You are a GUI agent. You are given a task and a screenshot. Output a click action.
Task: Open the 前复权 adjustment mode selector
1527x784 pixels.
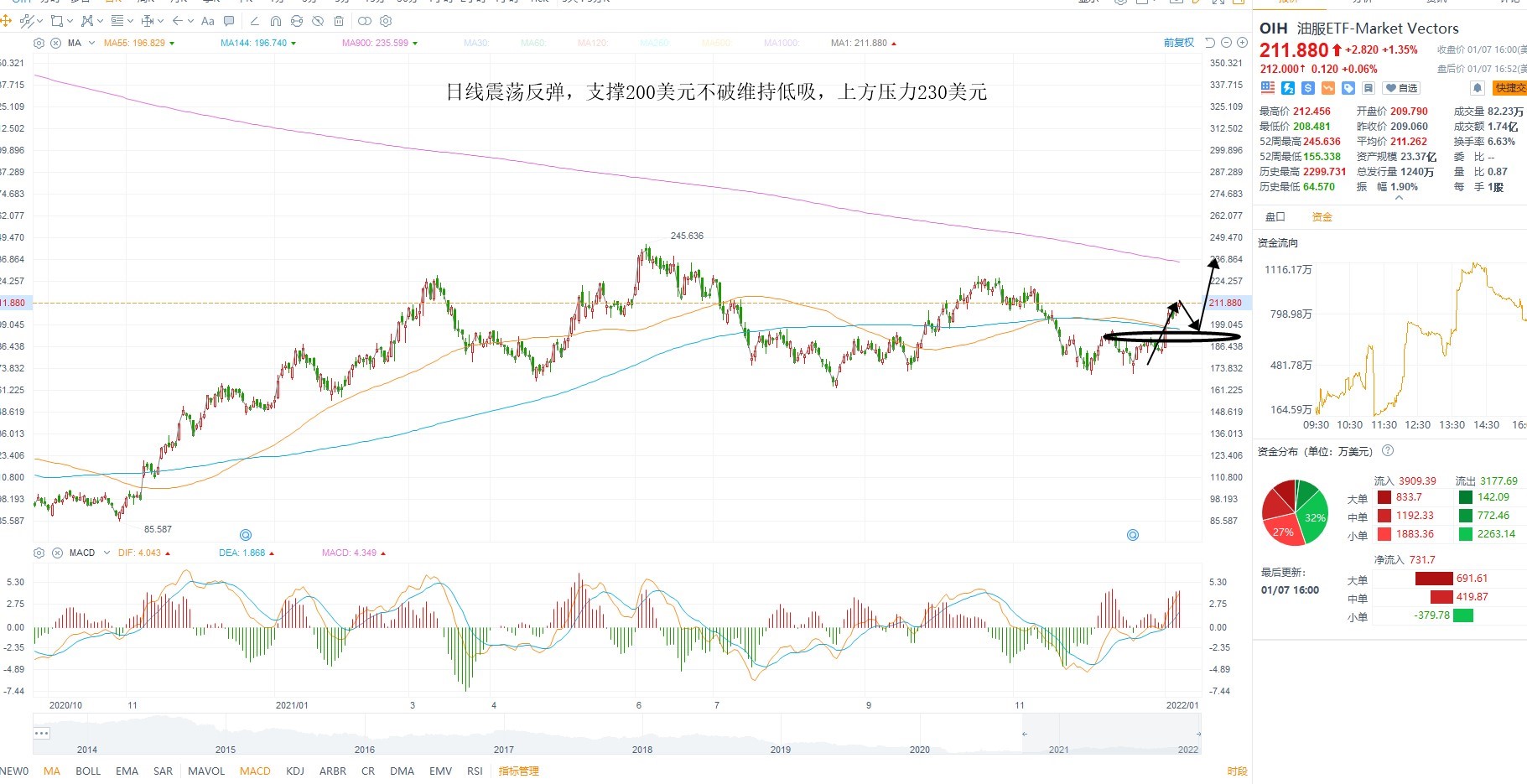coord(1179,43)
